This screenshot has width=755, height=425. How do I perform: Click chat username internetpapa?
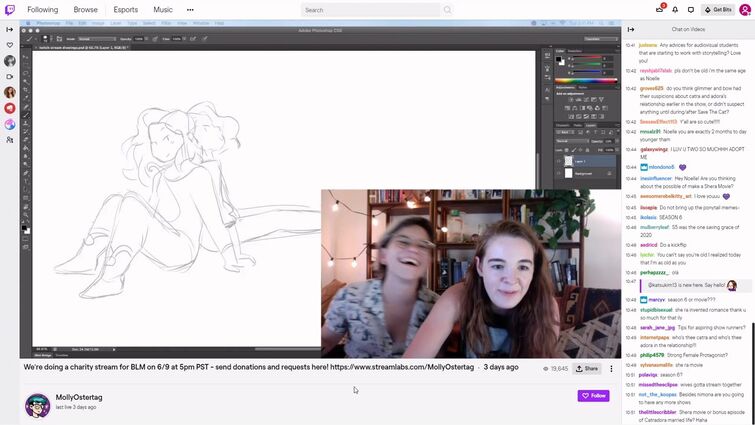tap(654, 337)
